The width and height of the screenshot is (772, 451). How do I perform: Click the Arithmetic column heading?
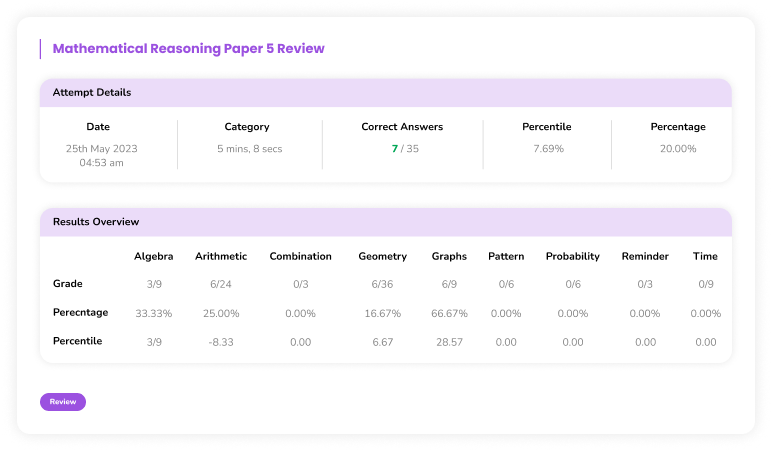221,257
